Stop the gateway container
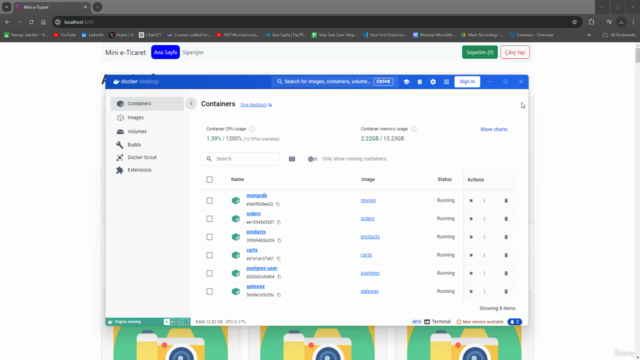Image resolution: width=640 pixels, height=360 pixels. pyautogui.click(x=471, y=291)
